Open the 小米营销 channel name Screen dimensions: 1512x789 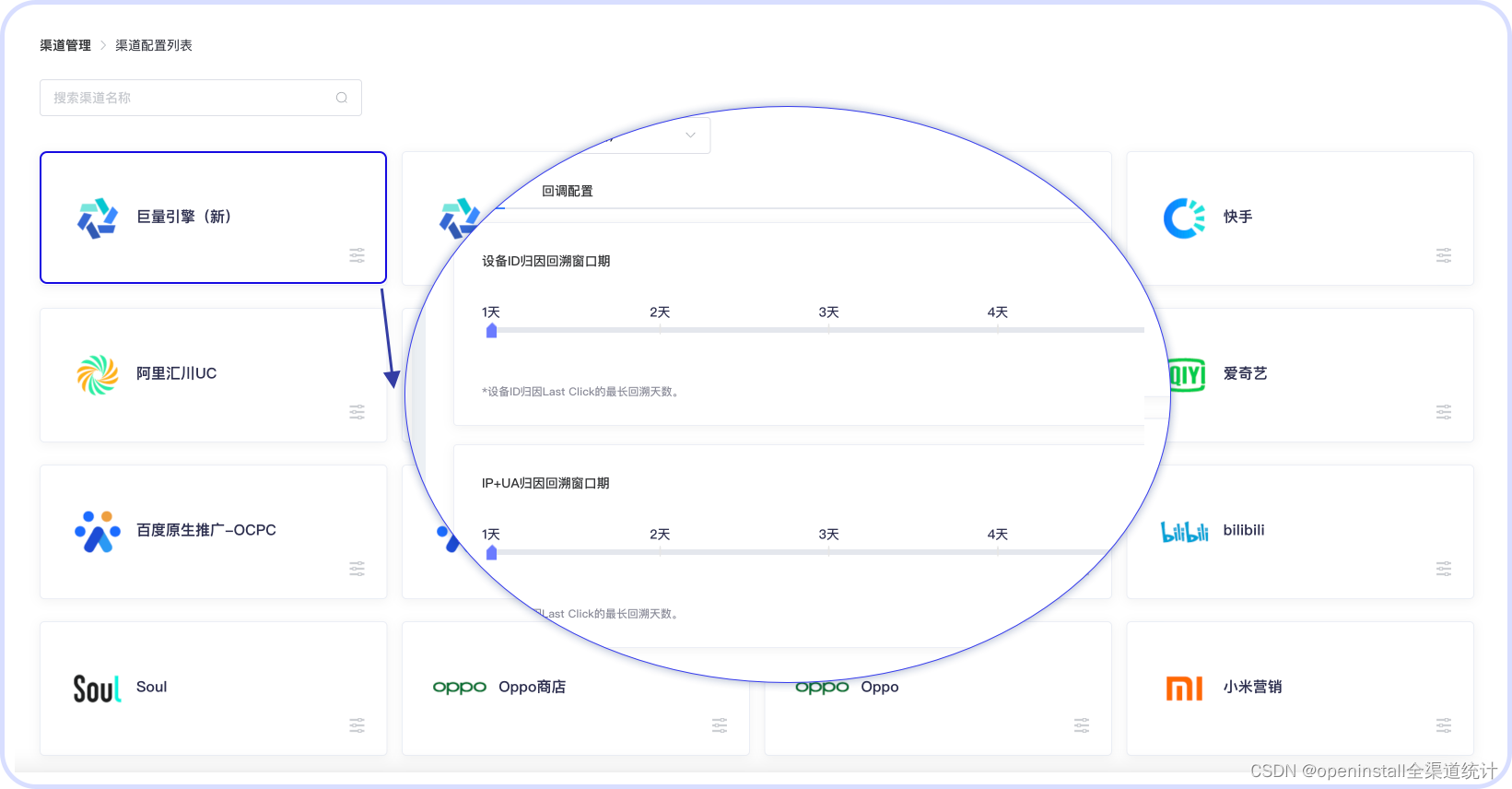[x=1253, y=687]
